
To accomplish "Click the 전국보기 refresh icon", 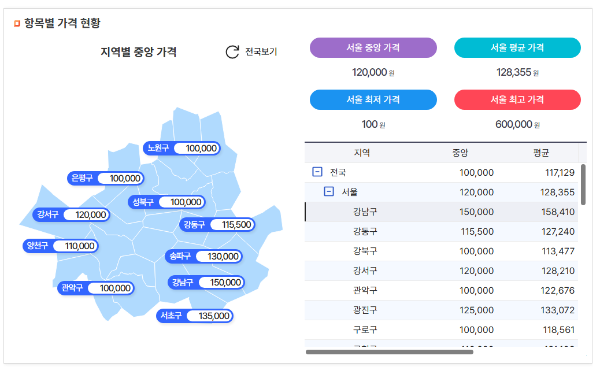I will coord(232,52).
